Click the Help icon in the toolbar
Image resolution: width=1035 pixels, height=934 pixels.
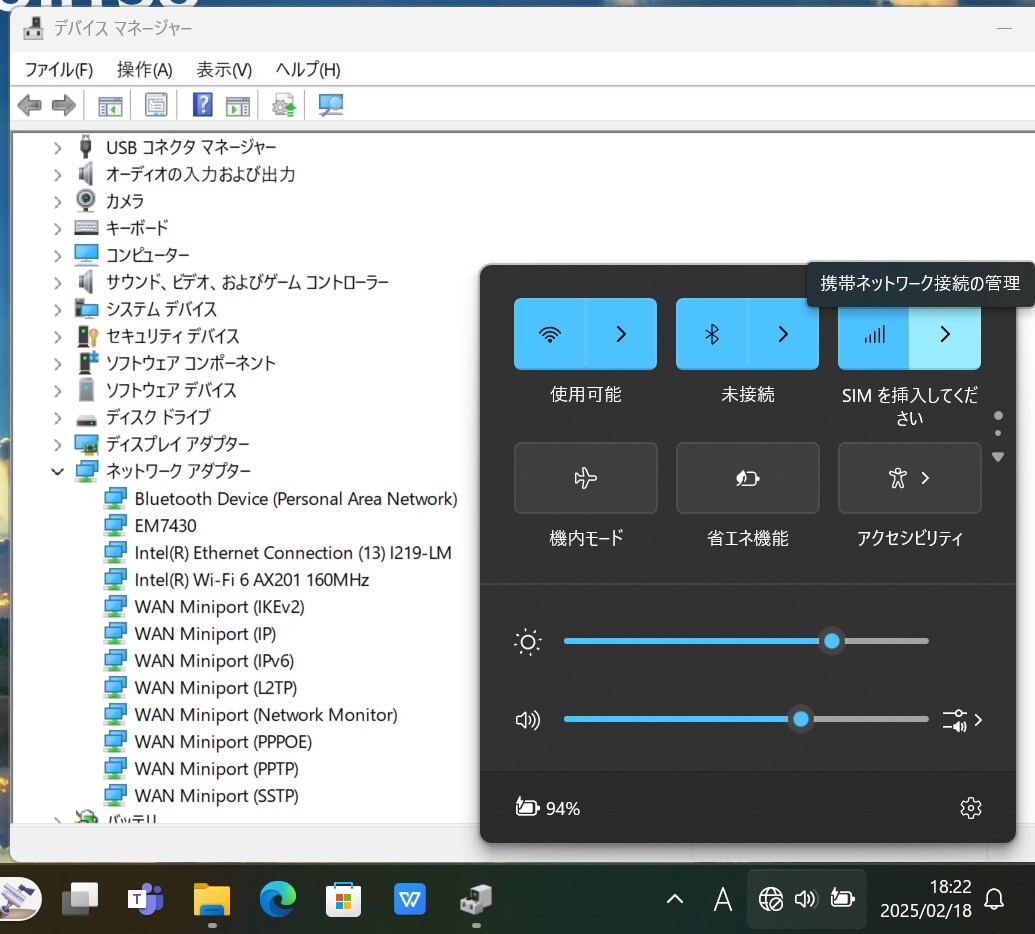202,105
